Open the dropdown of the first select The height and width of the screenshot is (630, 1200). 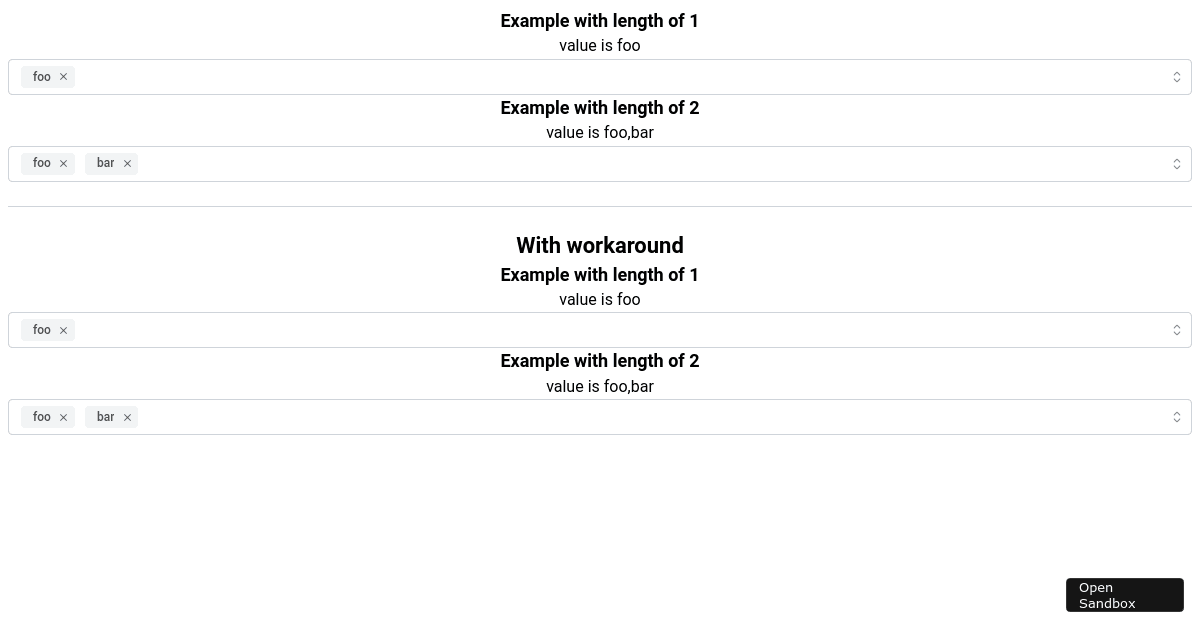(1177, 77)
